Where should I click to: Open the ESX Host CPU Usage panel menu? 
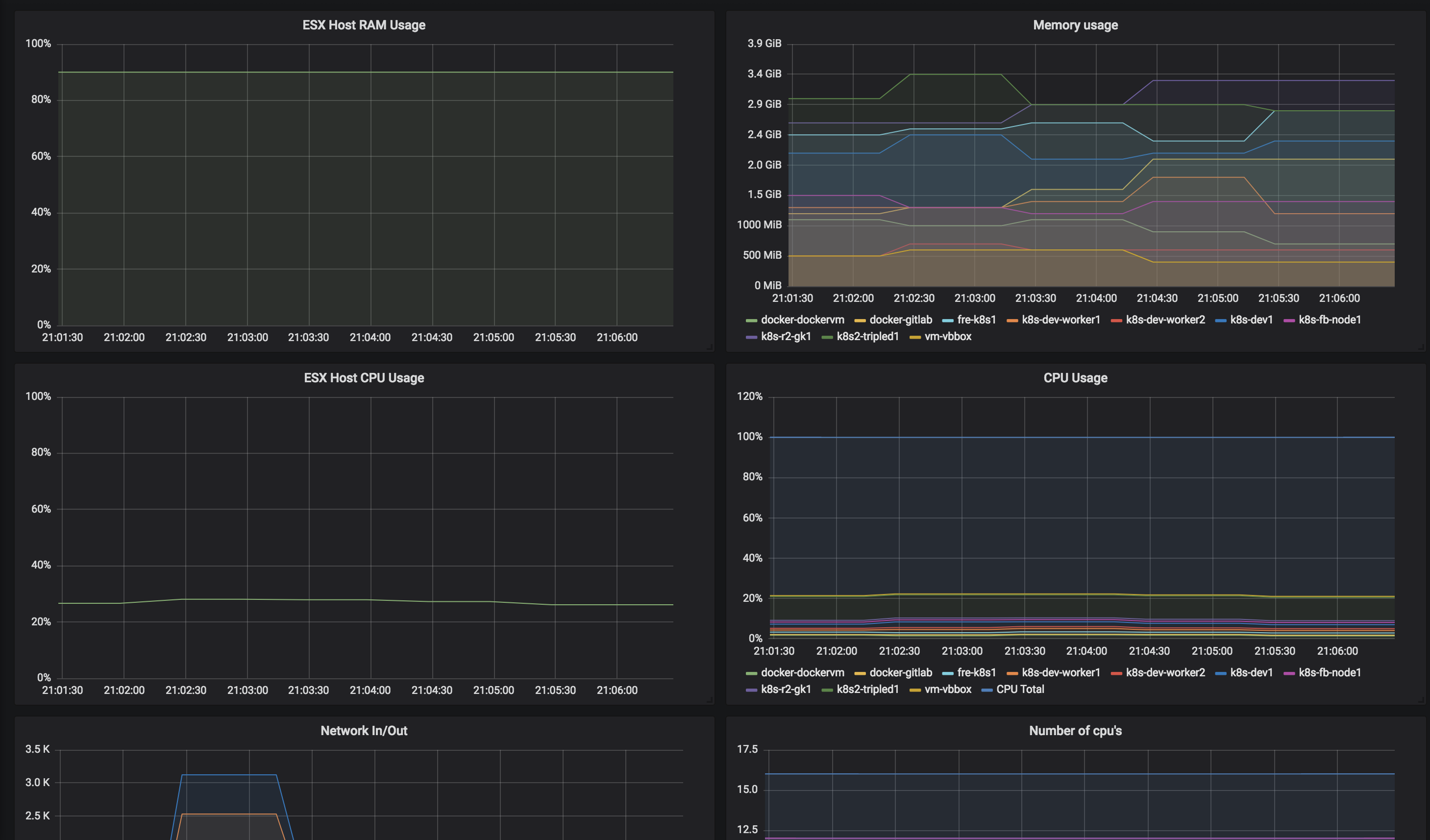[364, 378]
